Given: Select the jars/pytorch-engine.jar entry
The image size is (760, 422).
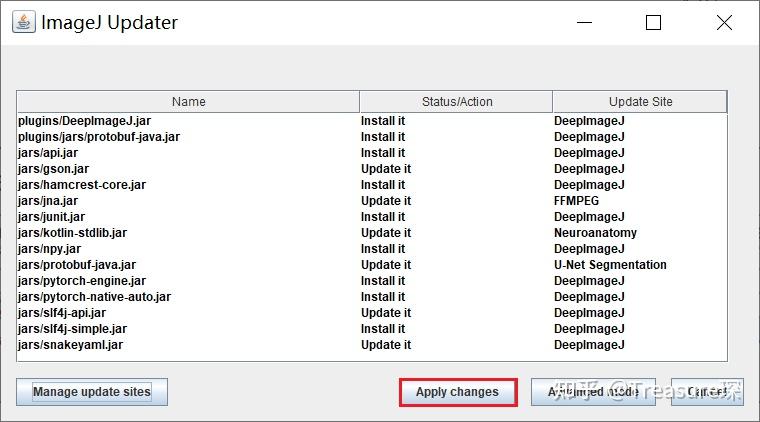Looking at the screenshot, I should coord(81,281).
